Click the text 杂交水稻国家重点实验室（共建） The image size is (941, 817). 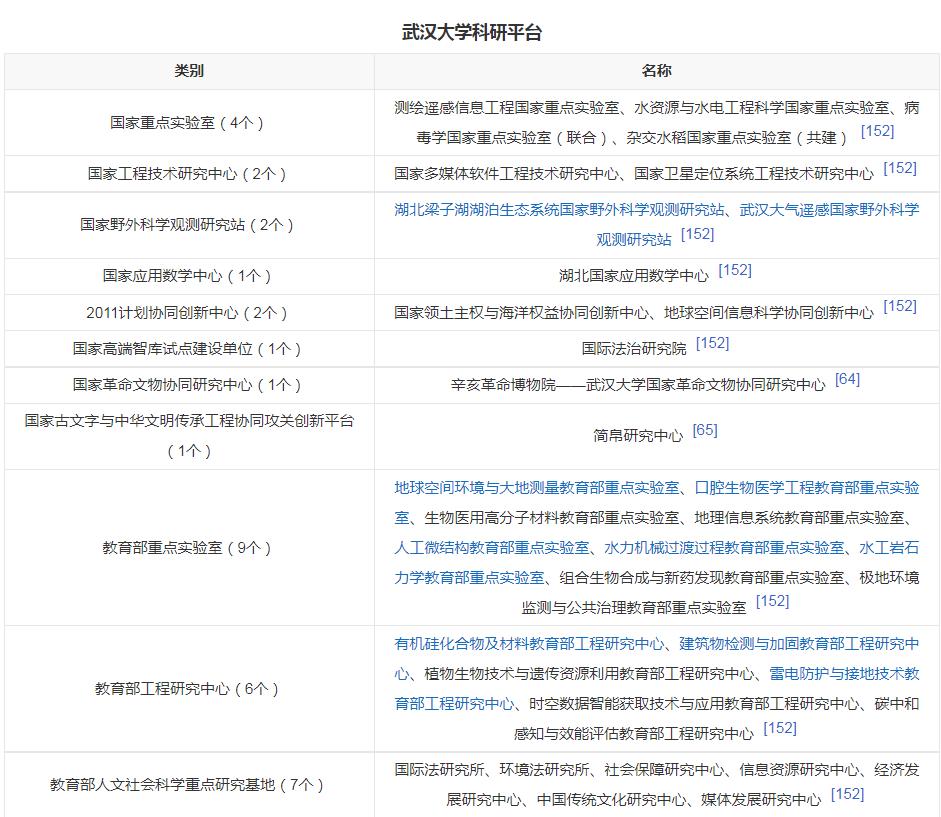click(x=737, y=138)
